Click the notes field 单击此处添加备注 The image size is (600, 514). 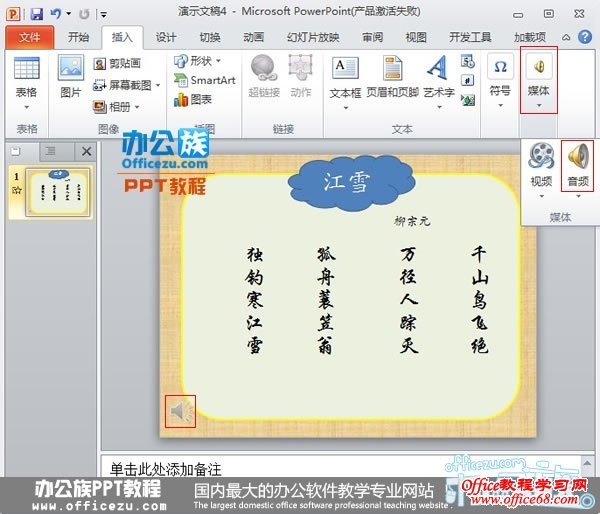pyautogui.click(x=166, y=469)
